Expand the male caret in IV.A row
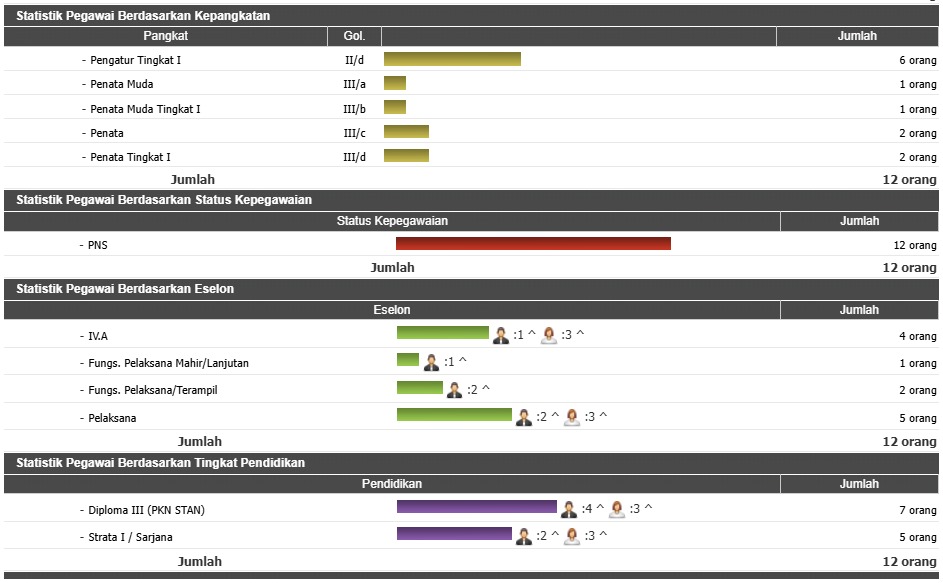Screen dimensions: 943x583 point(532,336)
